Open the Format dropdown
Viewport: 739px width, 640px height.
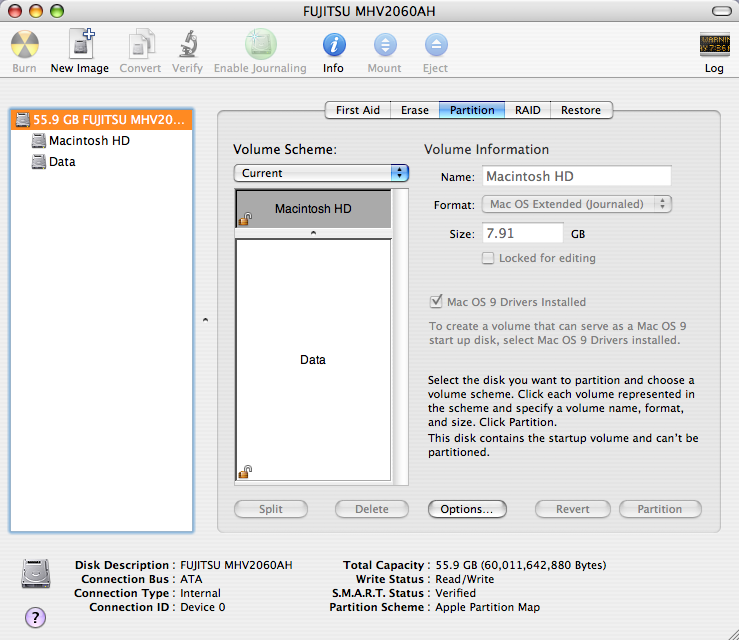point(576,204)
